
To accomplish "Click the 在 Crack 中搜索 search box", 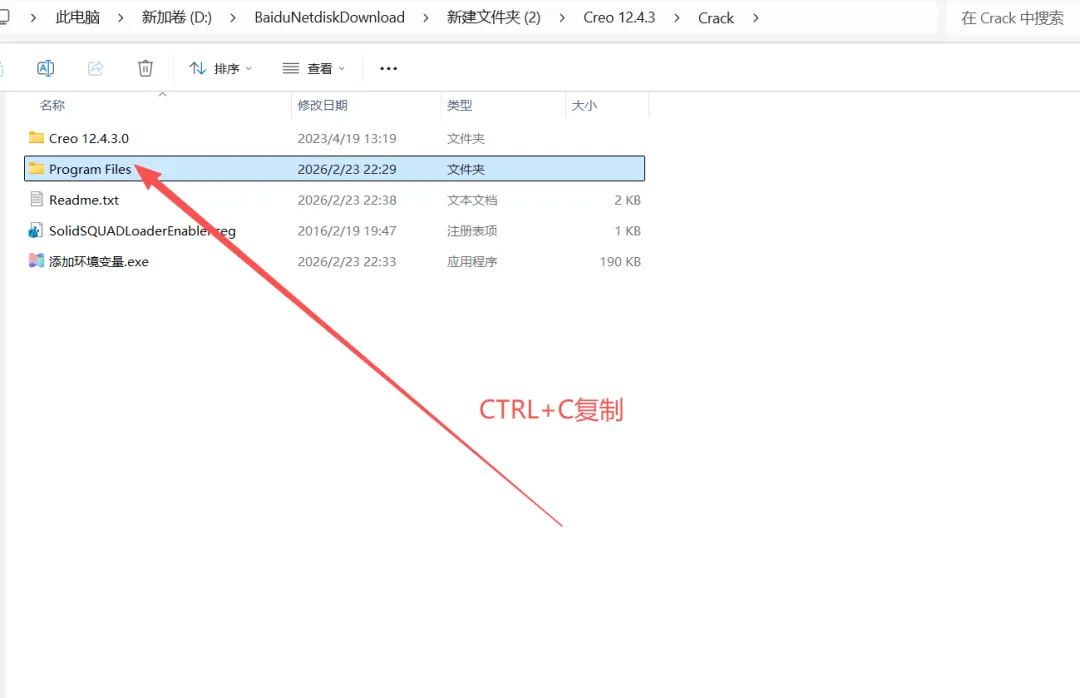I will point(1012,18).
